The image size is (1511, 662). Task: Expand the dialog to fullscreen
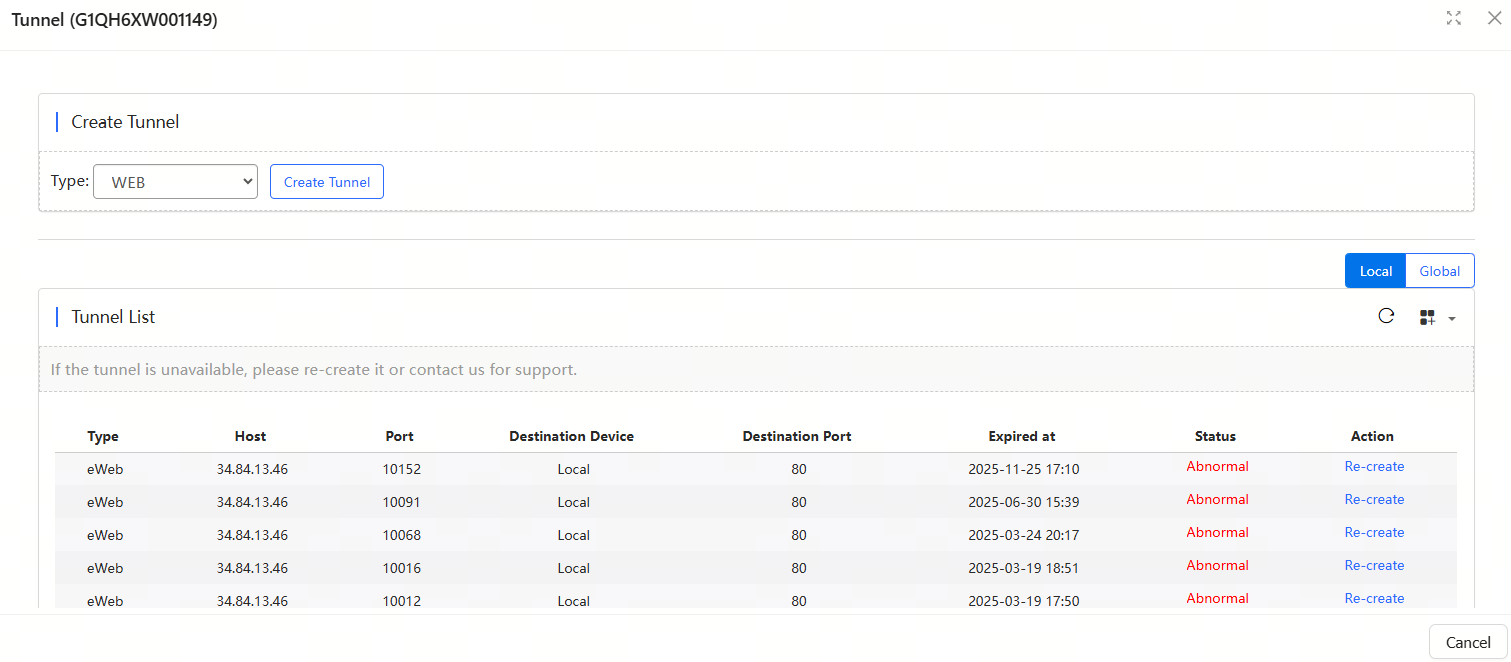click(x=1454, y=18)
